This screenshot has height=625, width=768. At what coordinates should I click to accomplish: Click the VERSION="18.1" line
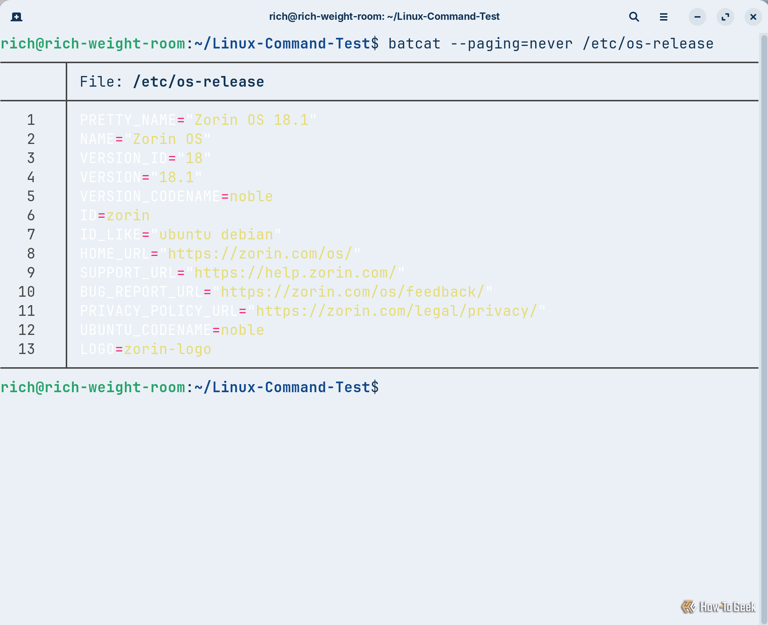(141, 177)
